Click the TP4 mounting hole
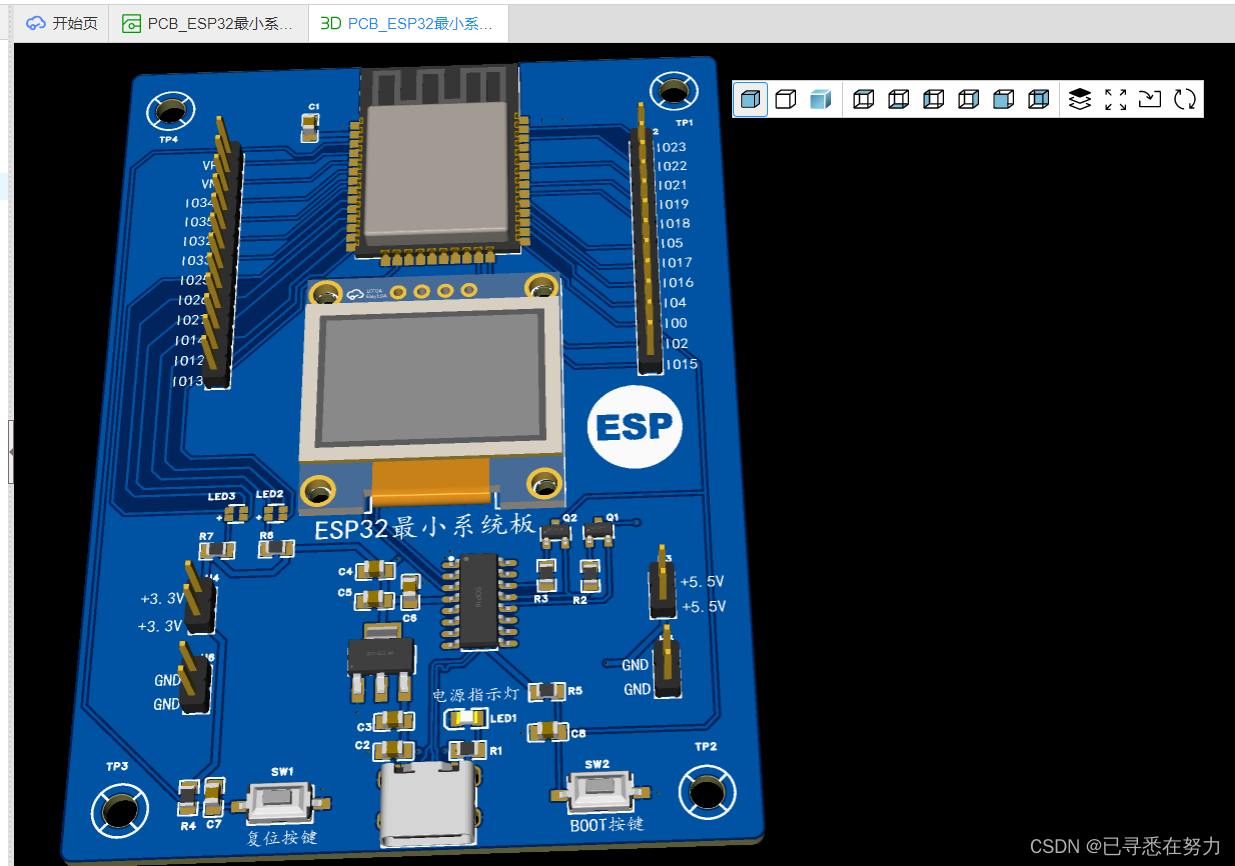 171,110
